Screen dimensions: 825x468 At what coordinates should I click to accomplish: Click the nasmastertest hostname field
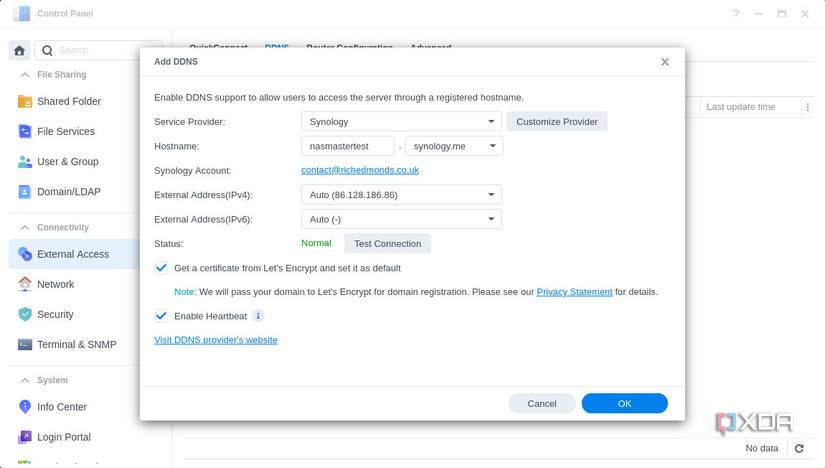click(347, 146)
